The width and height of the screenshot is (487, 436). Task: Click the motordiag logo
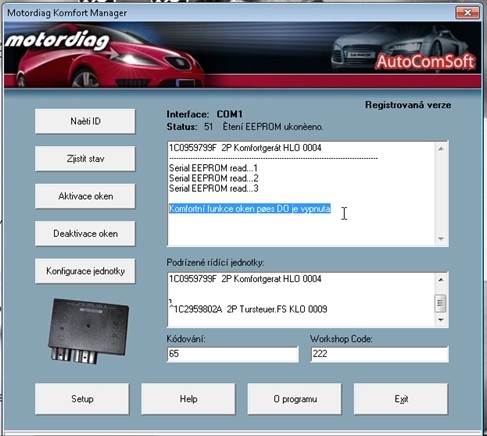tap(57, 41)
